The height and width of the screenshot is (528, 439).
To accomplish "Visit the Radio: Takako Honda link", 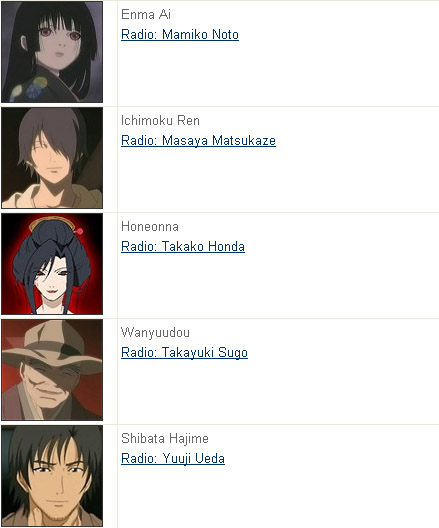I will pos(183,246).
